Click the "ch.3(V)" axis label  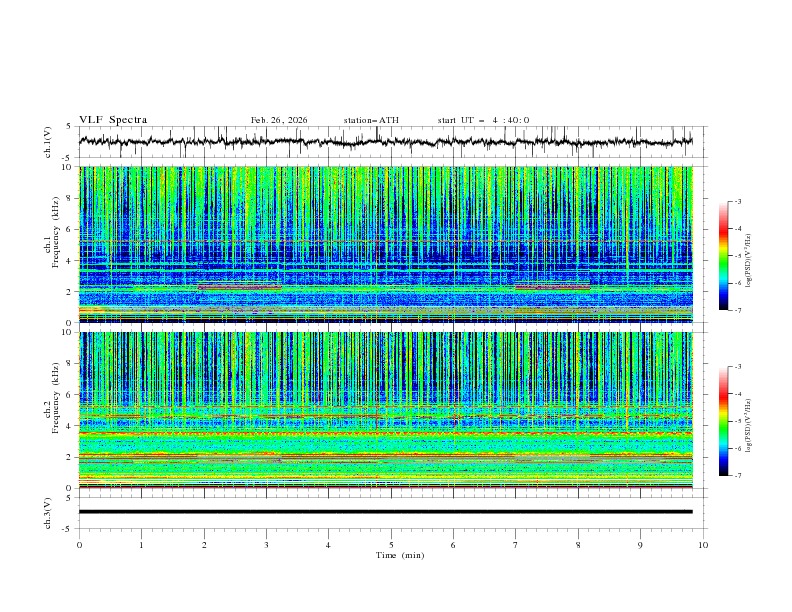[48, 513]
